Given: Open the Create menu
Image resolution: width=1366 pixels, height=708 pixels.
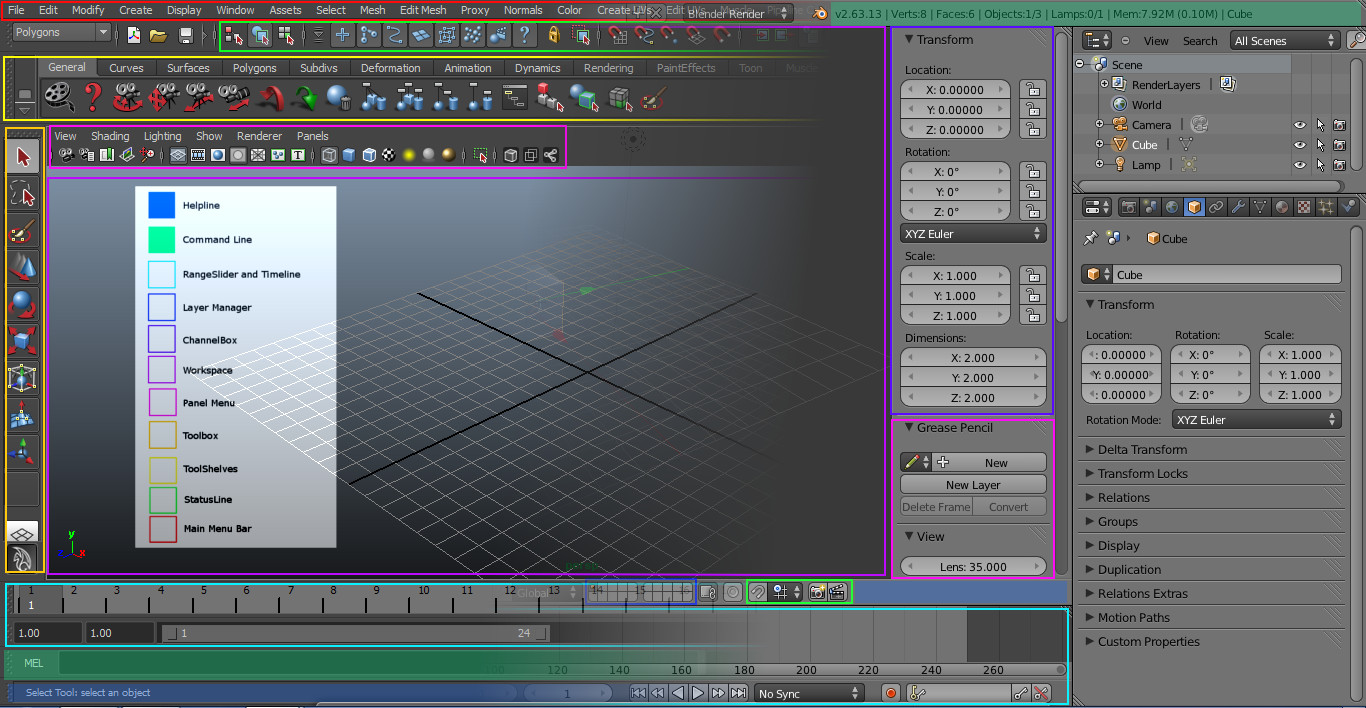Looking at the screenshot, I should pyautogui.click(x=136, y=10).
